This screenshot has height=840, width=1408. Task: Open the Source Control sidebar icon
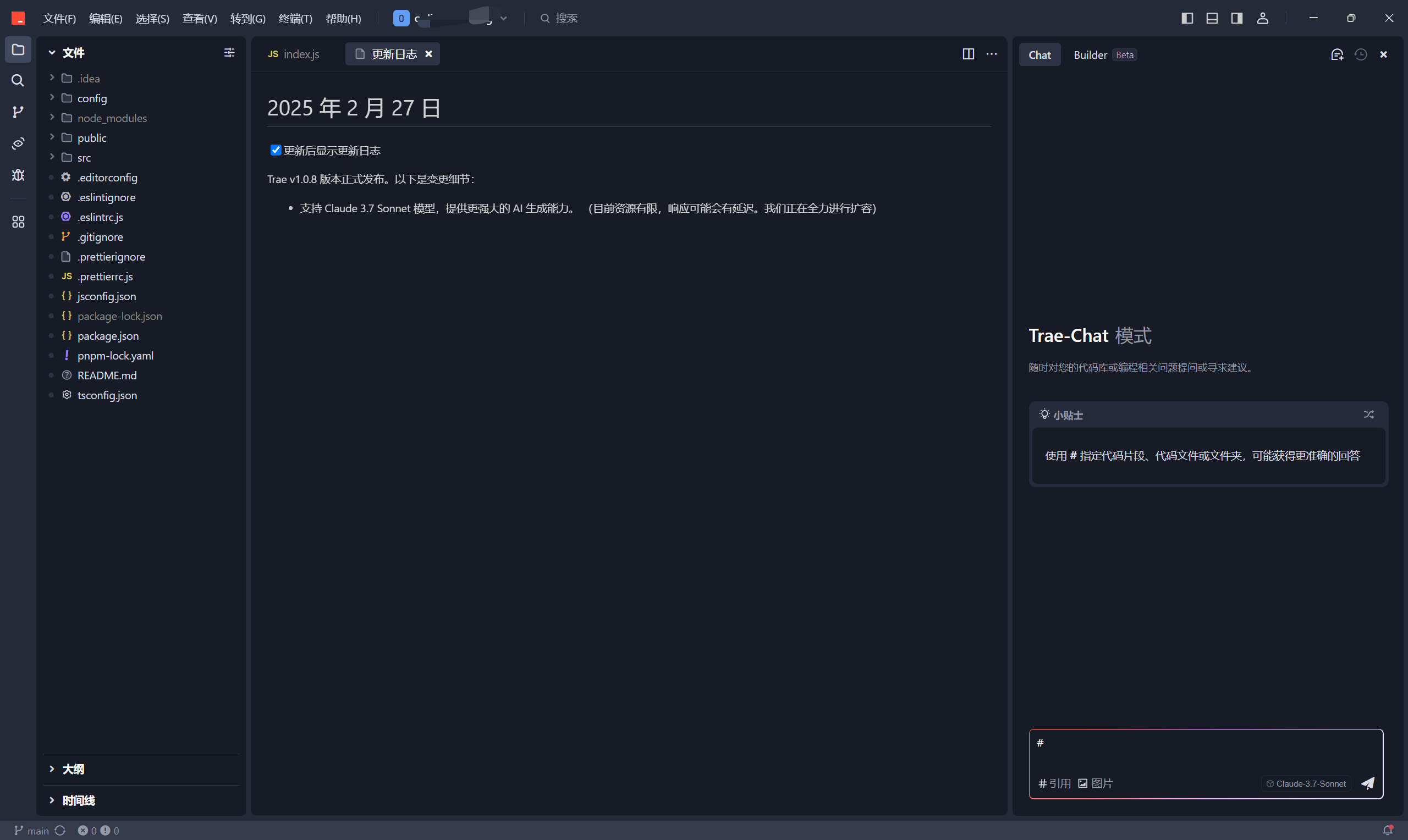click(18, 112)
